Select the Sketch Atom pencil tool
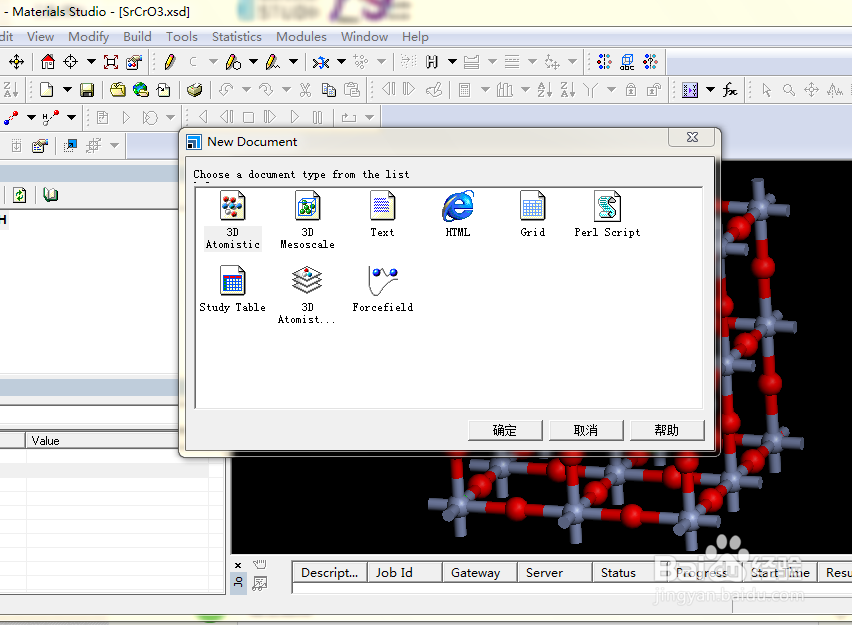 170,62
